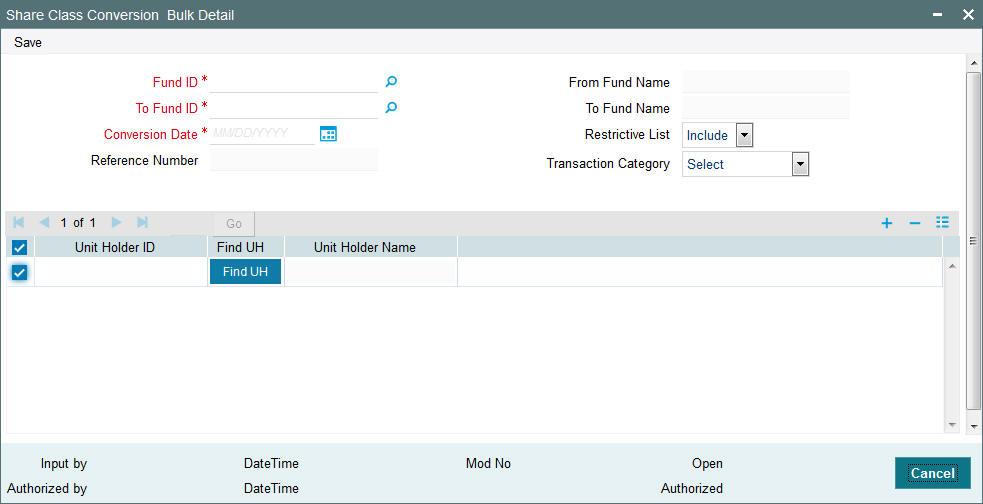Go to previous page of records

[44, 223]
